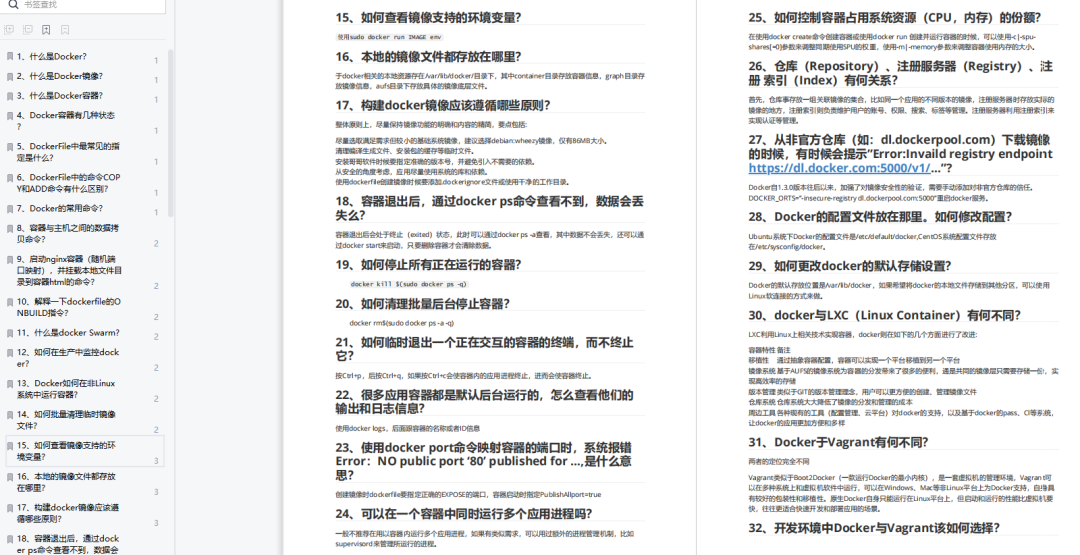This screenshot has width=1080, height=555.
Task: Open bookmark 18、容器退出后，通过docker ps命令
Action: pos(68,544)
